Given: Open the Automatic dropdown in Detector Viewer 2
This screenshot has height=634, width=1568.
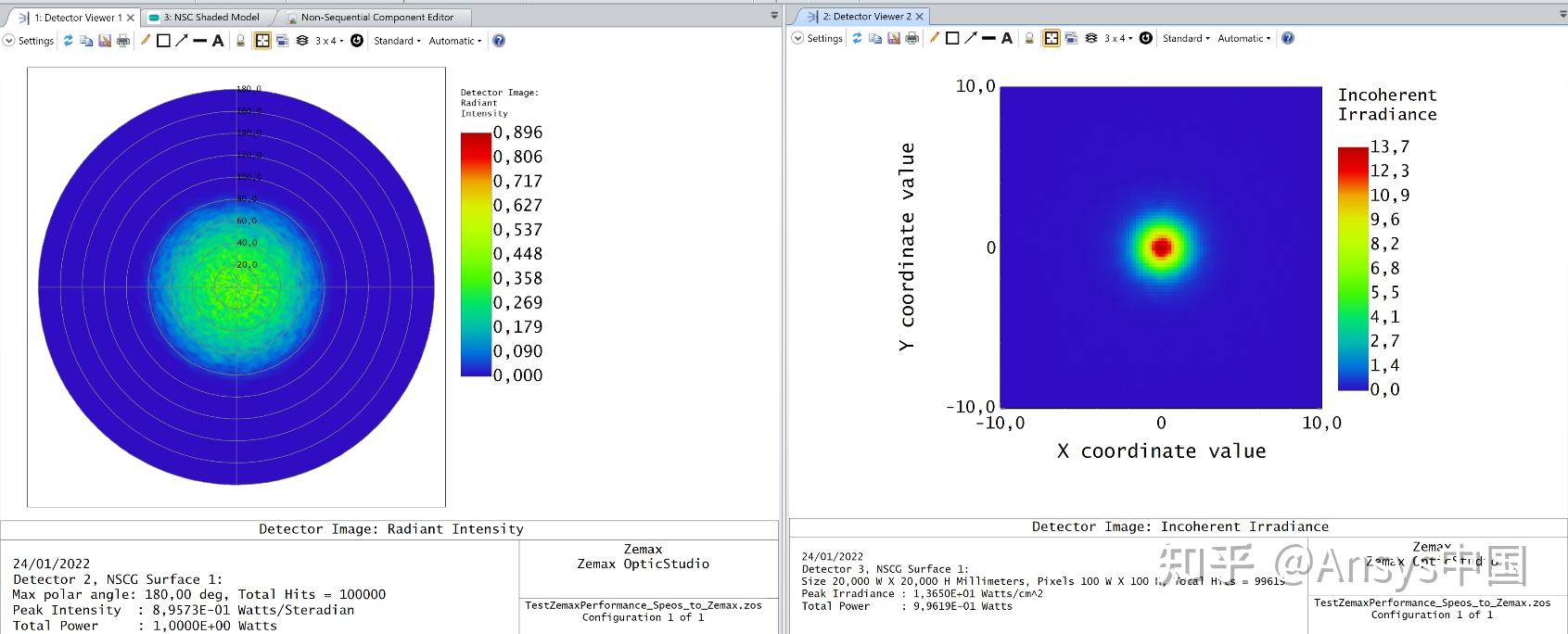Looking at the screenshot, I should pos(1243,38).
